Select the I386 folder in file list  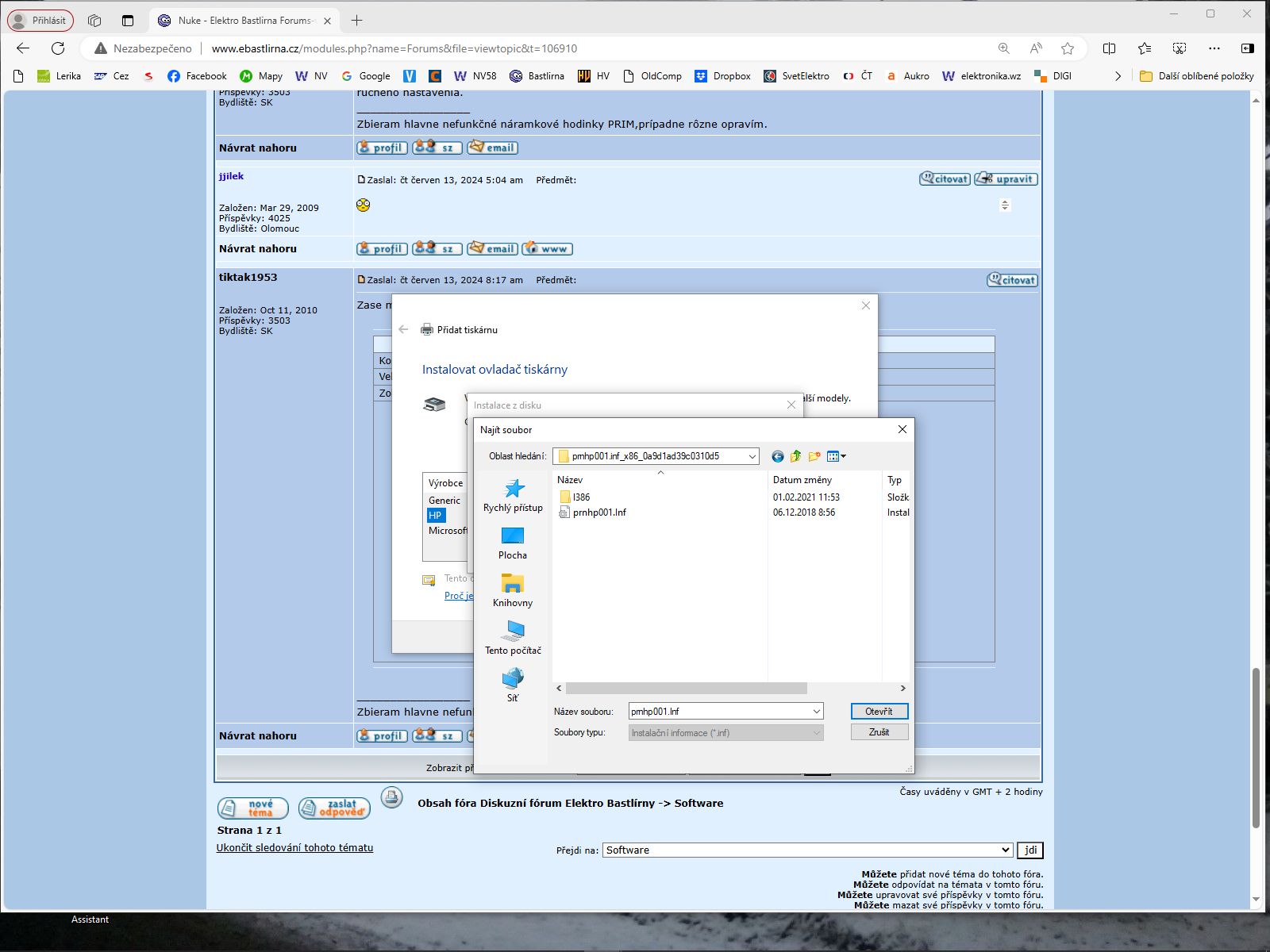(581, 497)
